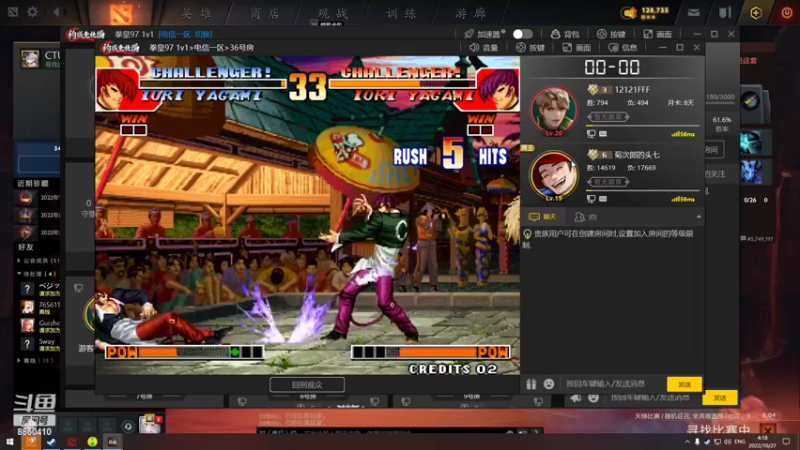The image size is (800, 450).
Task: Go back using Dota back arrow
Action: click(x=57, y=11)
